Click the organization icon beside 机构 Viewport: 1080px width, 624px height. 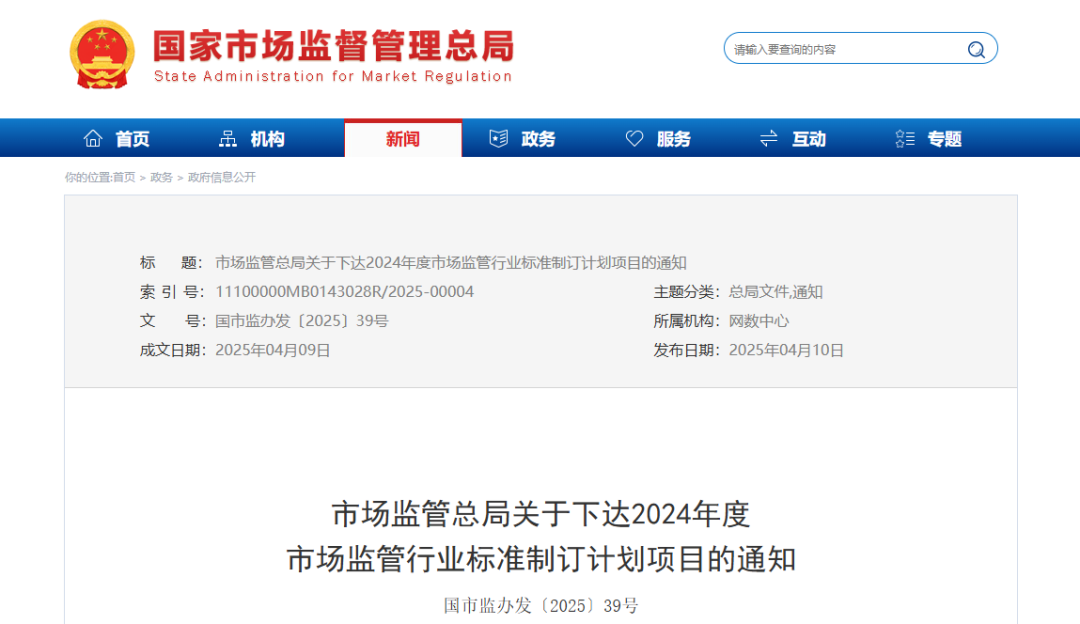pyautogui.click(x=227, y=139)
